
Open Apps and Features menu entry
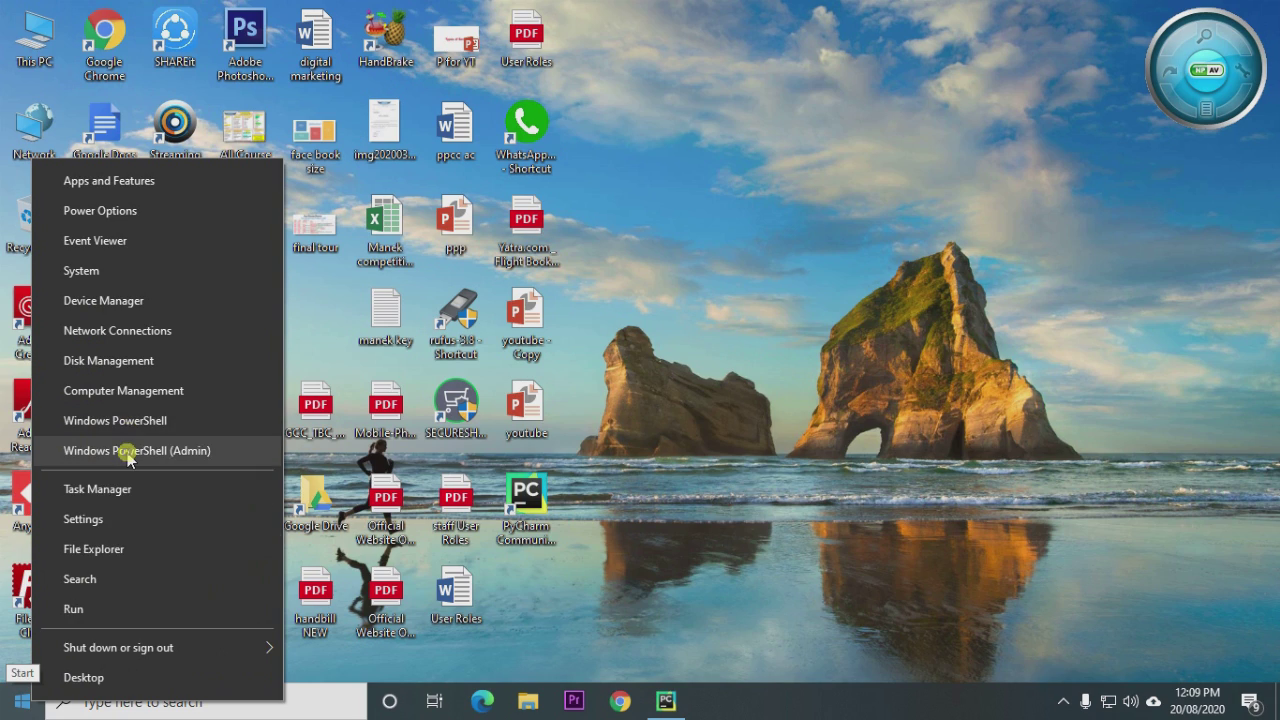(x=158, y=181)
